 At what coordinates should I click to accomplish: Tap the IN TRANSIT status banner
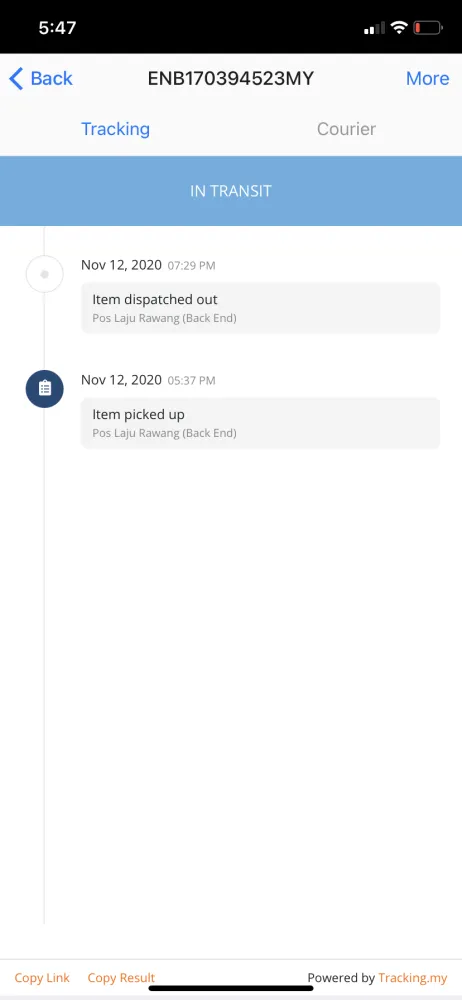(x=231, y=191)
